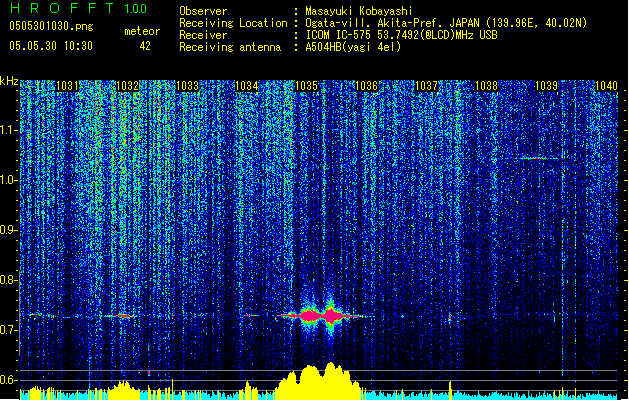Screen dimensions: 629x400
Task: Click the 0.9 kHz axis label
Action: [x=9, y=230]
